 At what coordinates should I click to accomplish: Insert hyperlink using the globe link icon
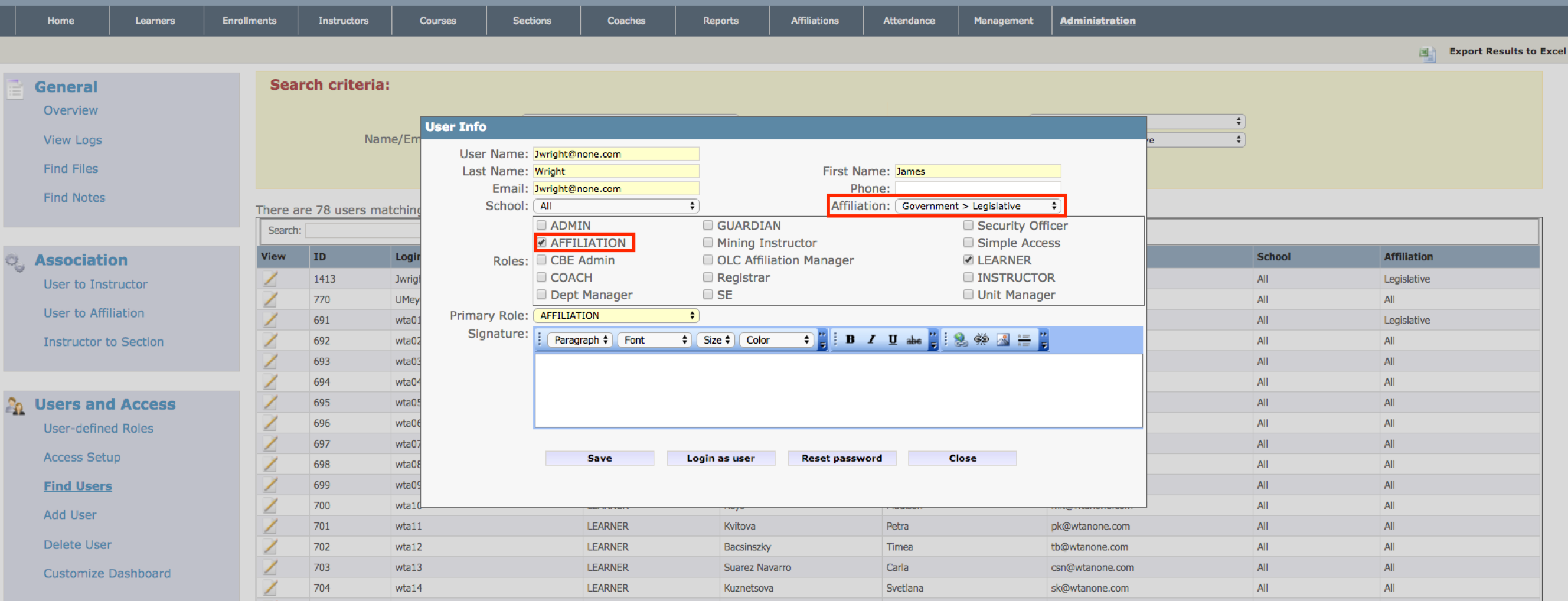click(961, 340)
